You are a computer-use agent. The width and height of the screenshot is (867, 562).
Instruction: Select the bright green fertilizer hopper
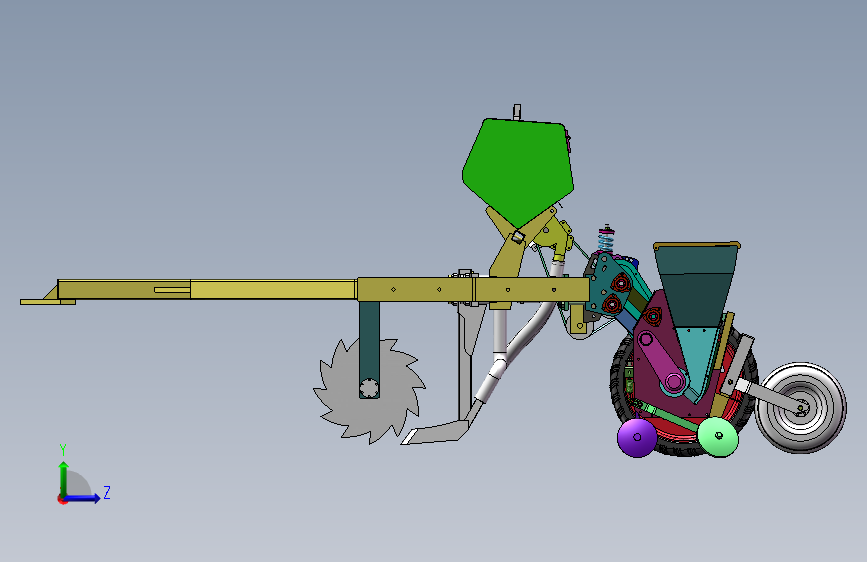click(x=518, y=171)
